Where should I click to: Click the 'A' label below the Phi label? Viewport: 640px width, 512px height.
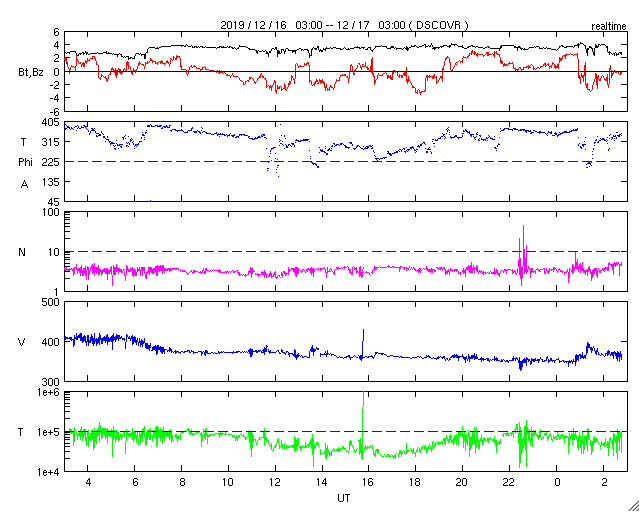tap(24, 185)
